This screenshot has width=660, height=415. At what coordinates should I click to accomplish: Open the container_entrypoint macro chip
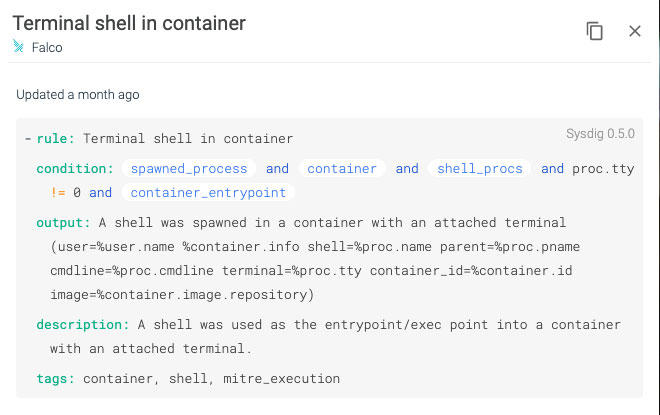tap(208, 193)
